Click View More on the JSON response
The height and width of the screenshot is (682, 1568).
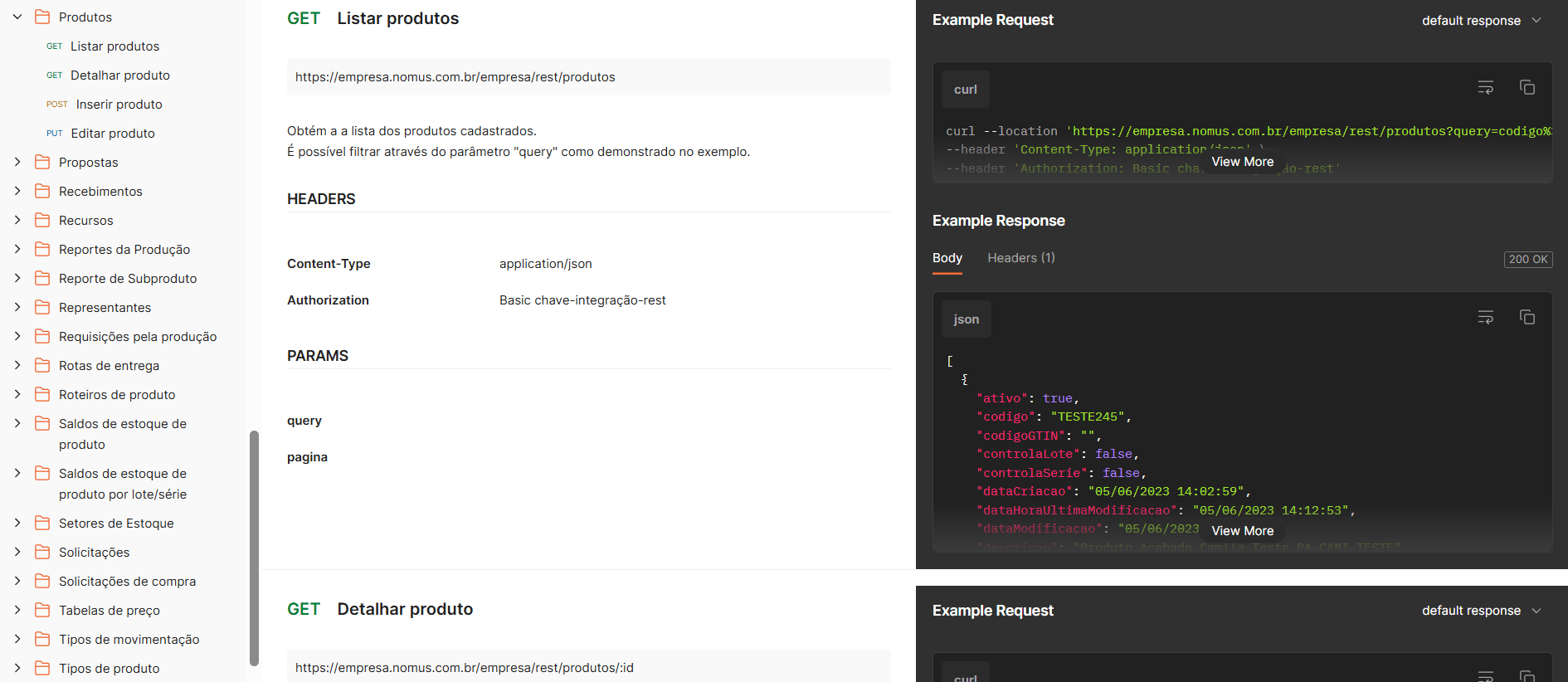(x=1242, y=531)
